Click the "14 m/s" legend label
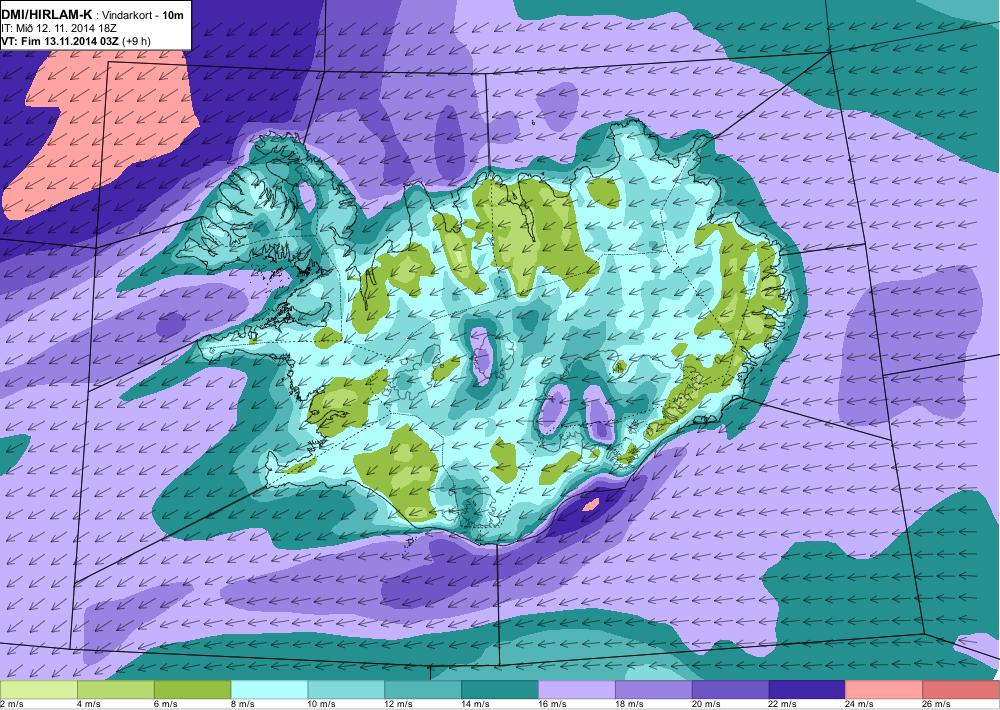Screen dimensions: 1000x710 [476, 704]
